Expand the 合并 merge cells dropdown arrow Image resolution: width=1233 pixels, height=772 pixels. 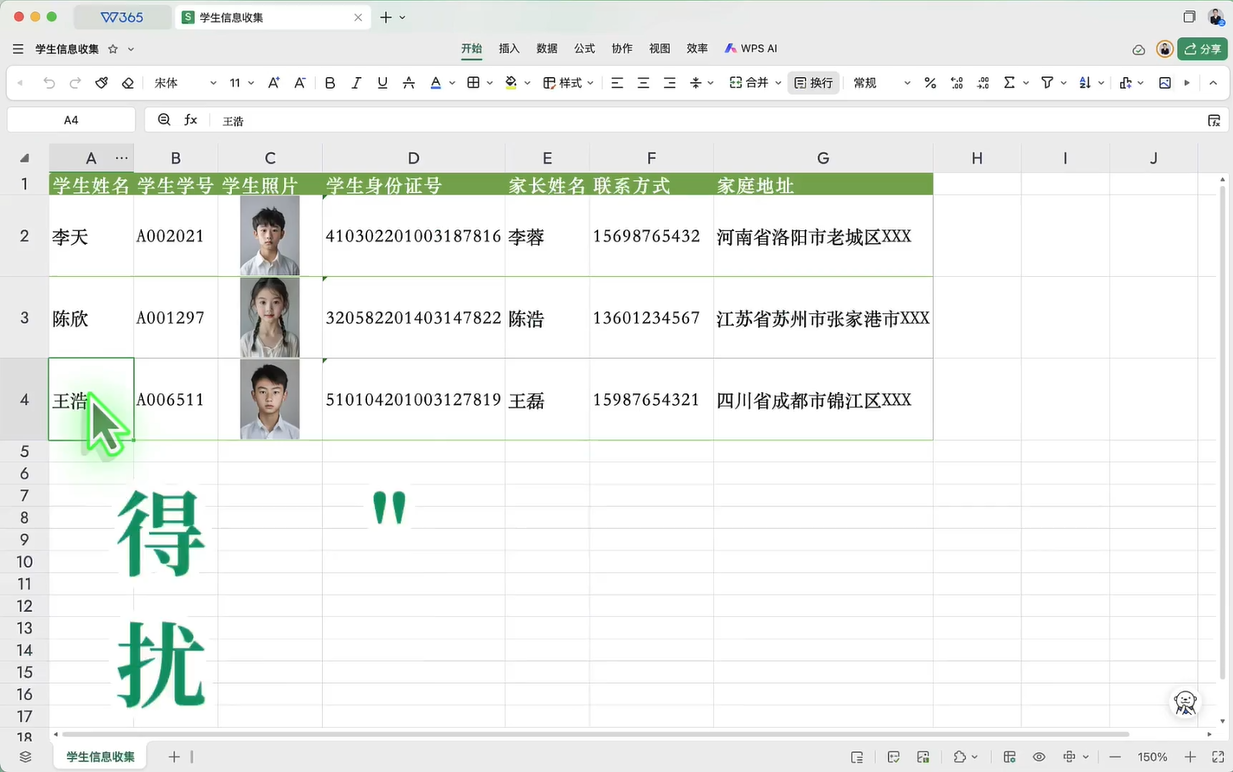(x=779, y=83)
